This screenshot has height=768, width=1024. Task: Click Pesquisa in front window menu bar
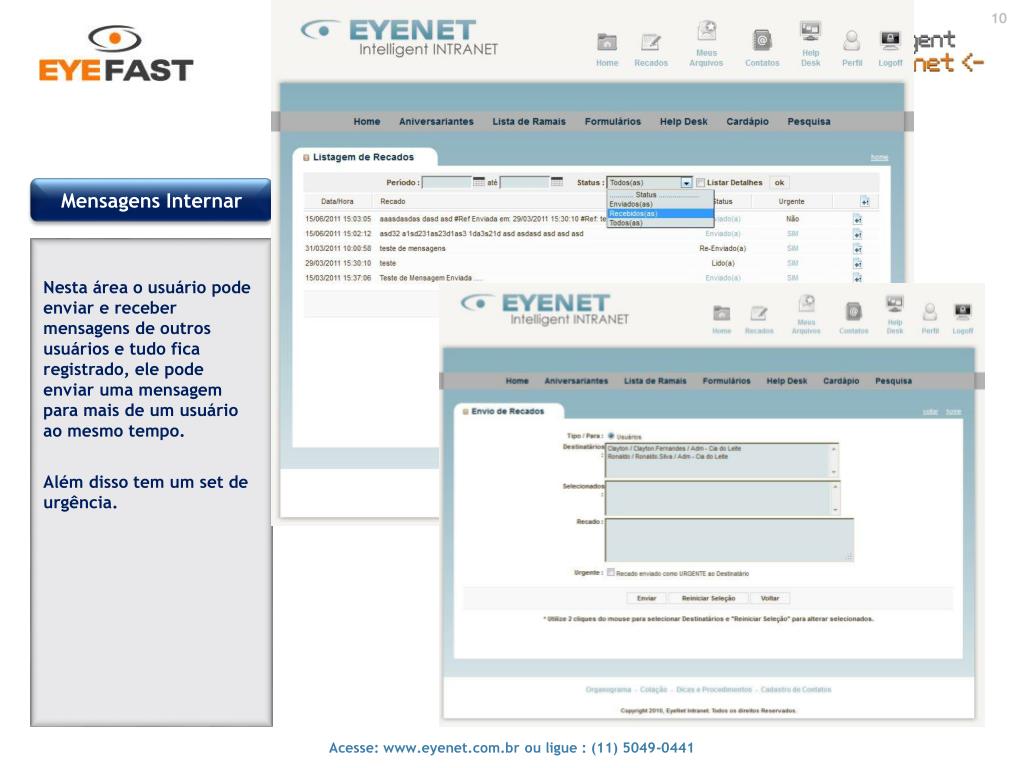click(893, 381)
